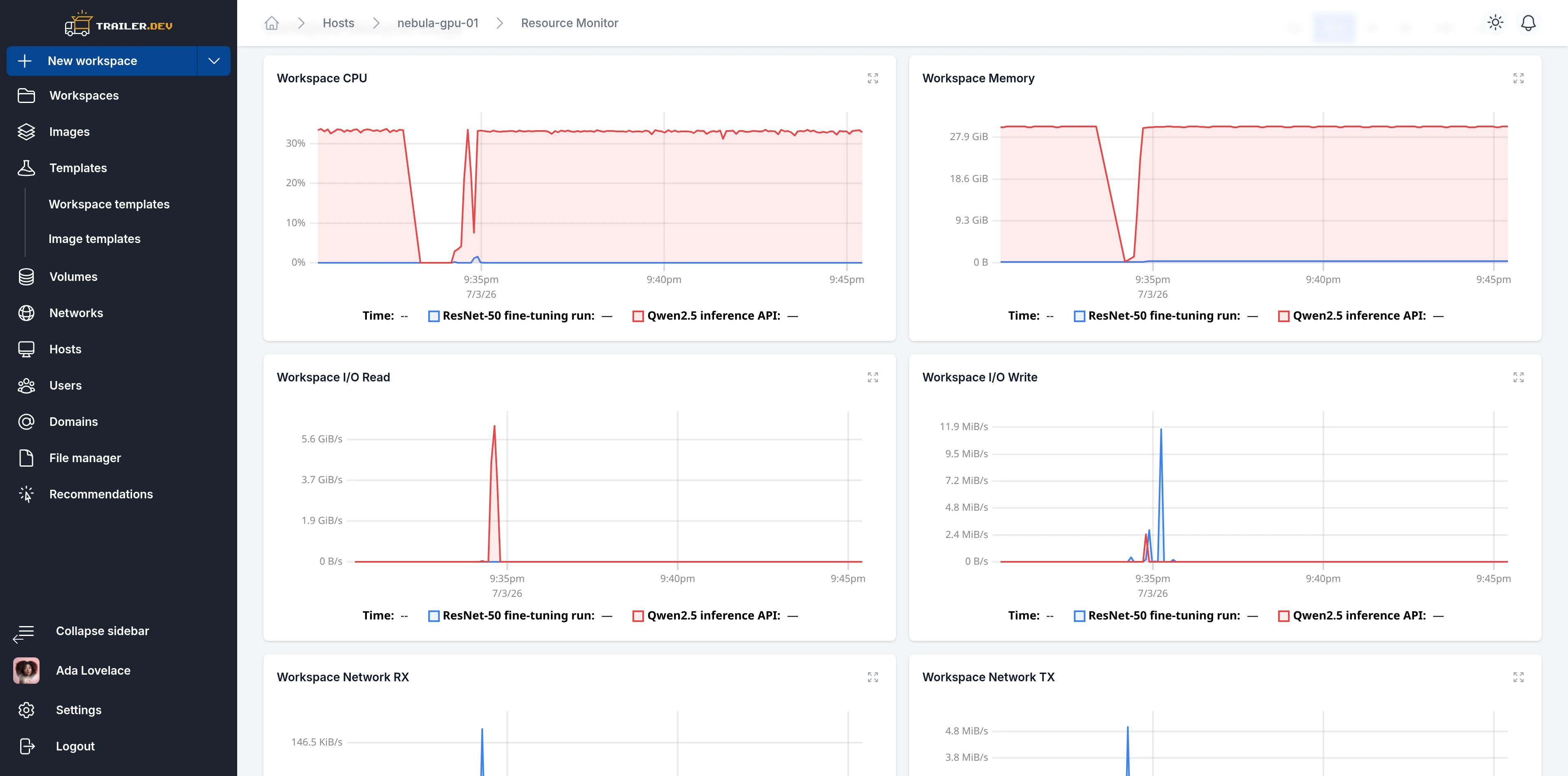Click the Resource Monitor breadcrumb
The height and width of the screenshot is (776, 1568).
click(570, 23)
